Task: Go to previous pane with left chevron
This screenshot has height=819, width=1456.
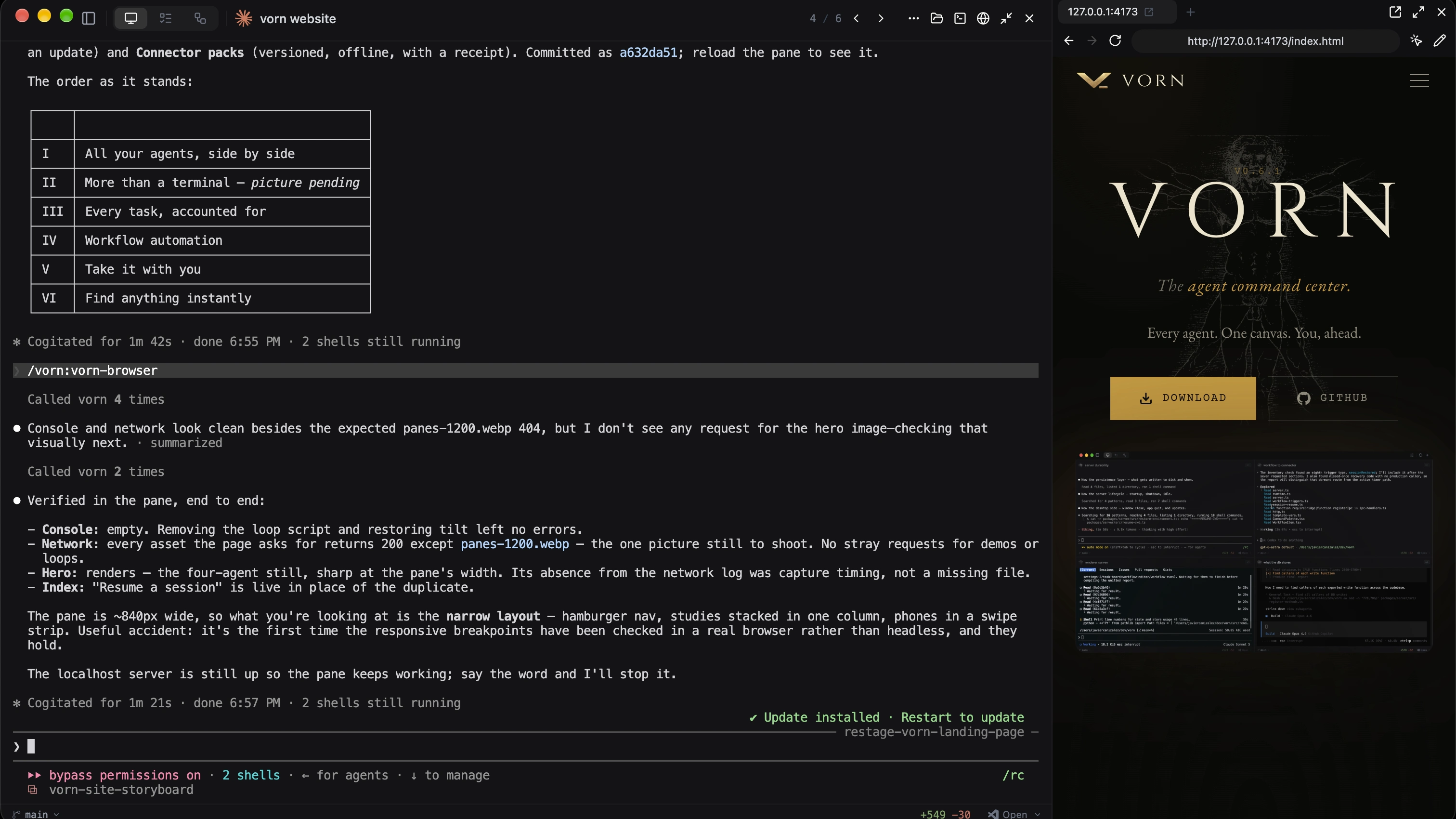Action: 856,19
